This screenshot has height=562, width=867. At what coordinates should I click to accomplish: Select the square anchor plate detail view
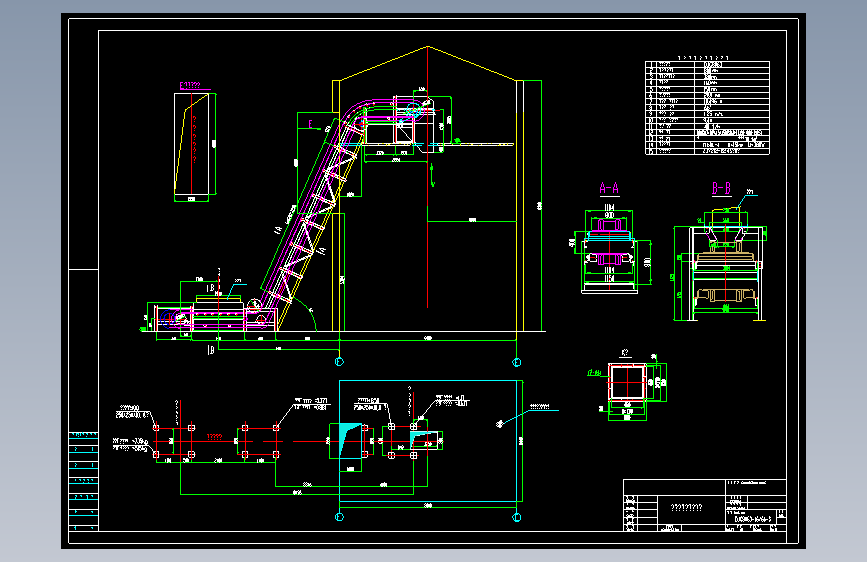(628, 382)
